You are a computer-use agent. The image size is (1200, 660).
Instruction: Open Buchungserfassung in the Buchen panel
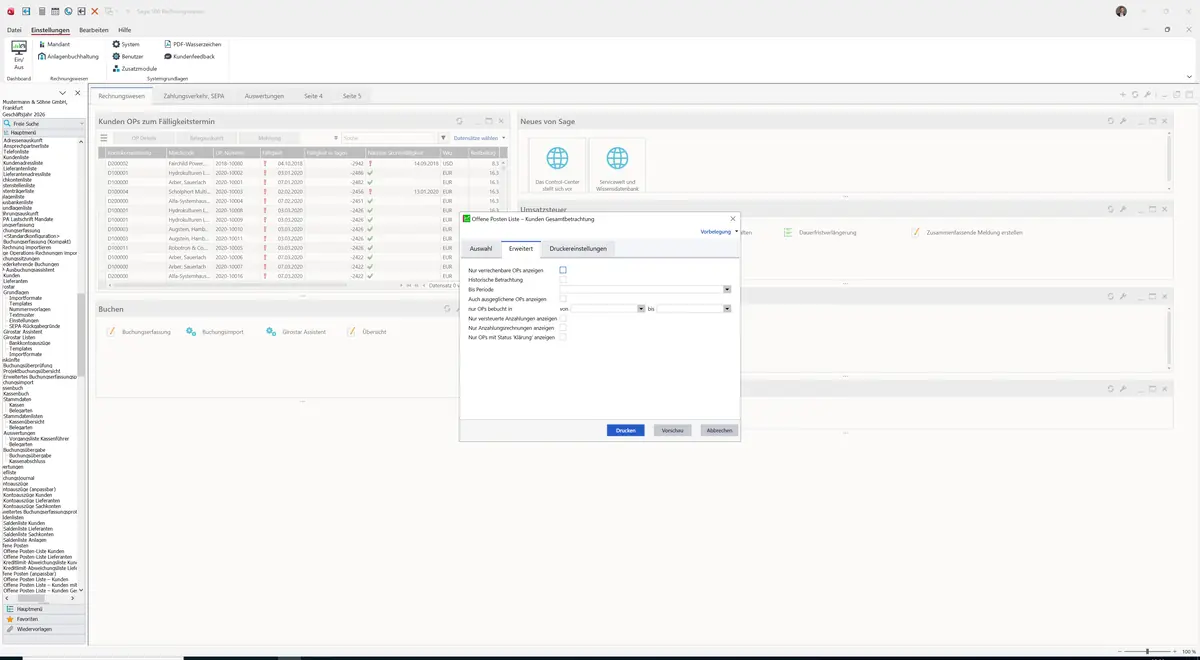(139, 332)
